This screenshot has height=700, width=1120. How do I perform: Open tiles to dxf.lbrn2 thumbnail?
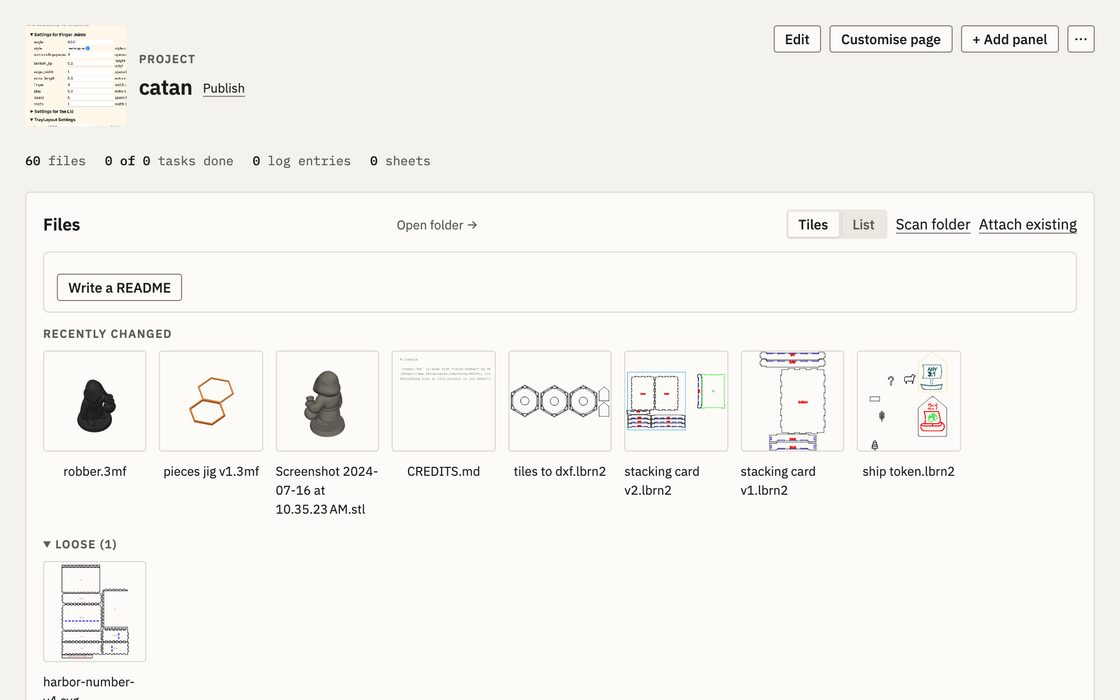click(560, 401)
